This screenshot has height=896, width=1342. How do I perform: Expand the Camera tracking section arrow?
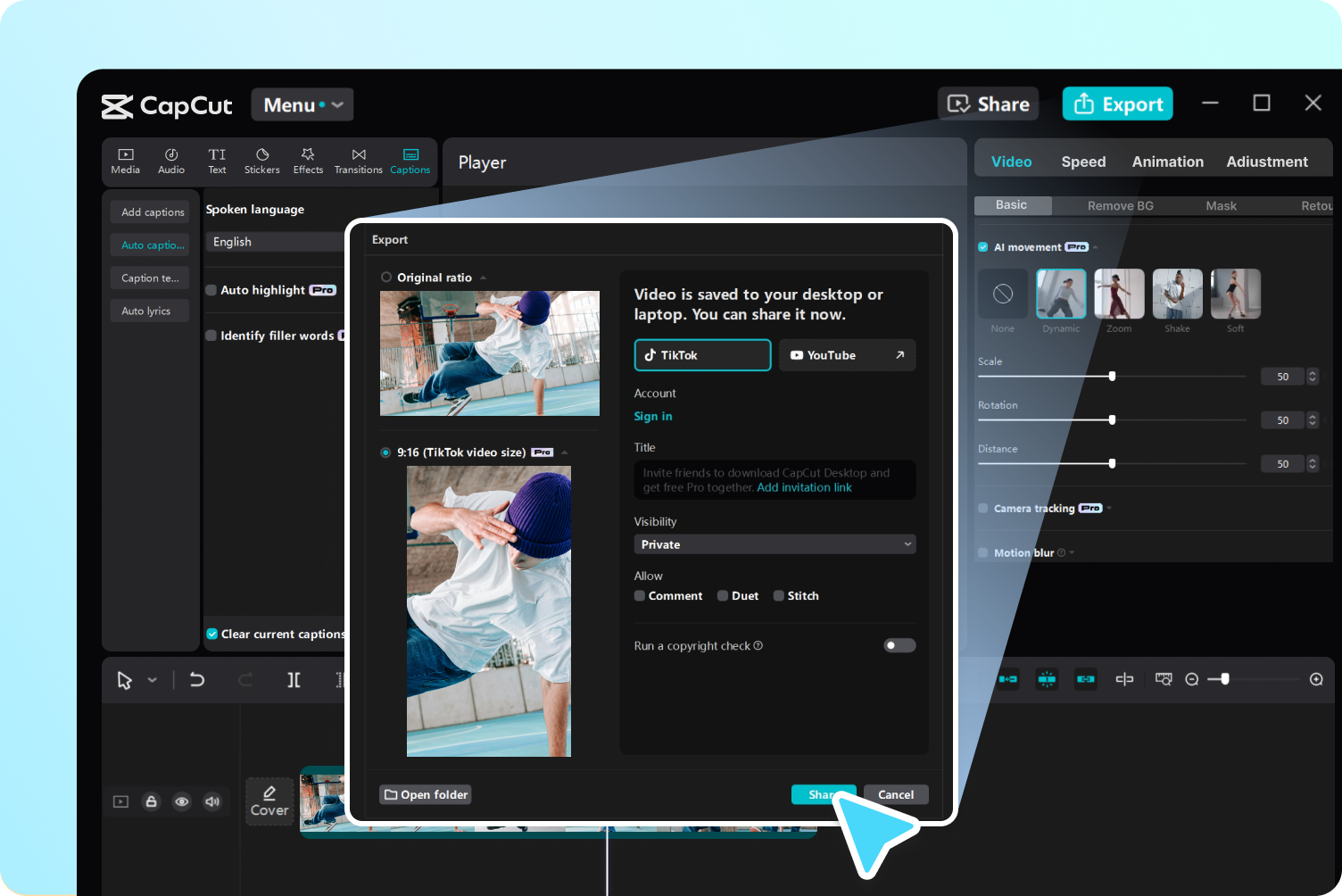pos(1109,509)
